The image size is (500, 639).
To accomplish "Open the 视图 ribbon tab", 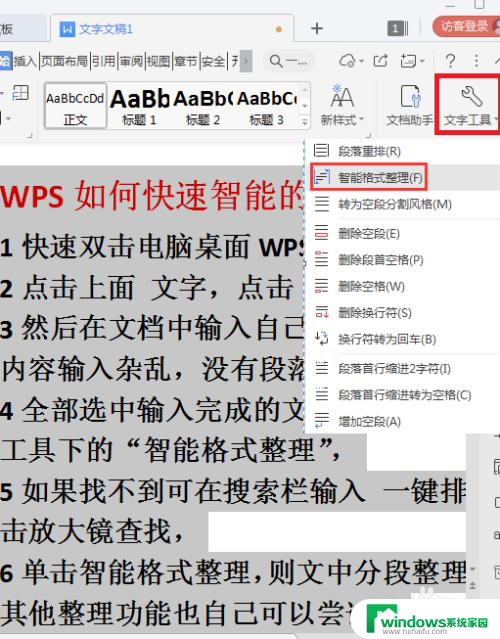I will 159,61.
